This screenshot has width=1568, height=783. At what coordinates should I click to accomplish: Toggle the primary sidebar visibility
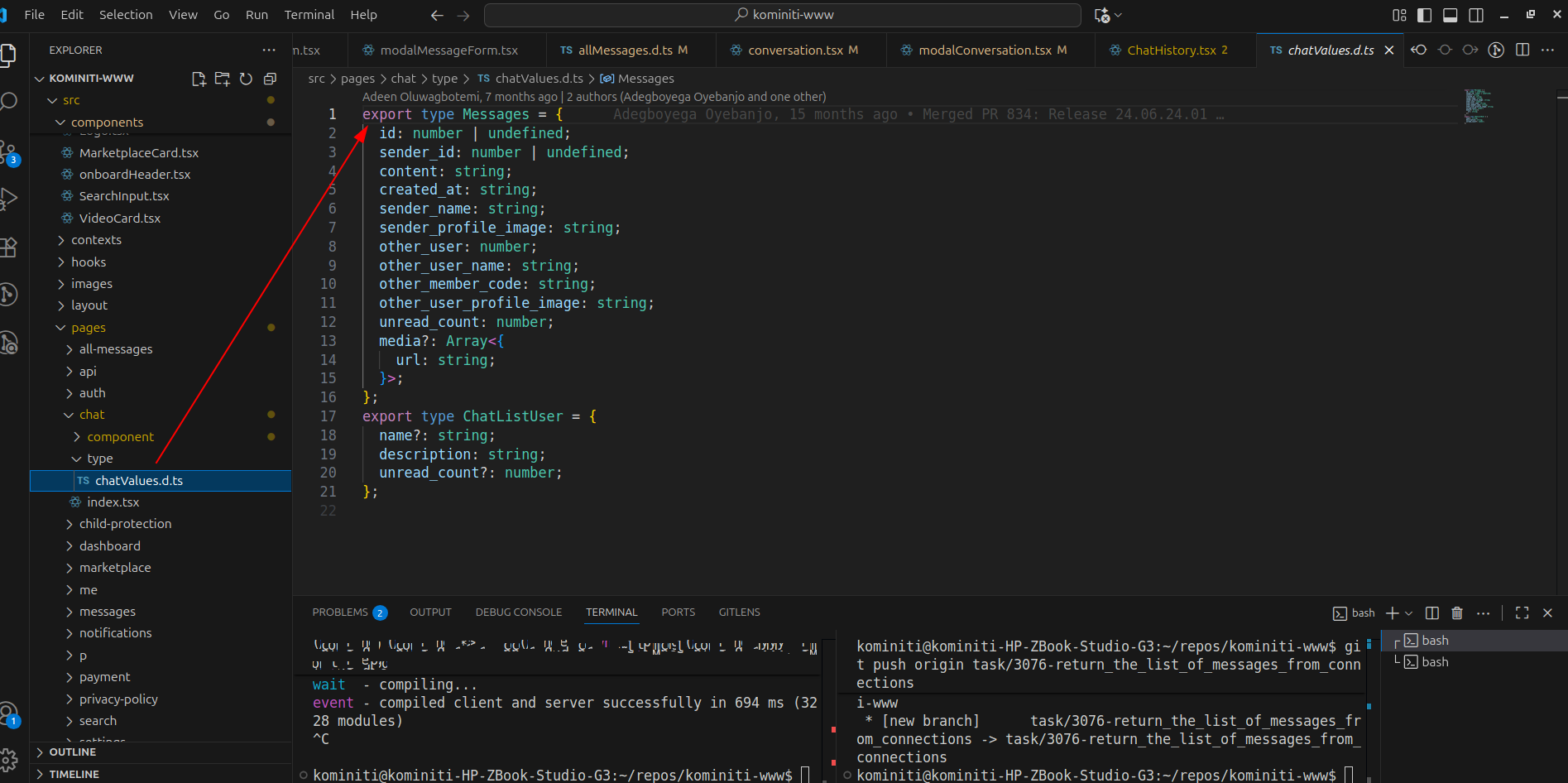click(1425, 15)
